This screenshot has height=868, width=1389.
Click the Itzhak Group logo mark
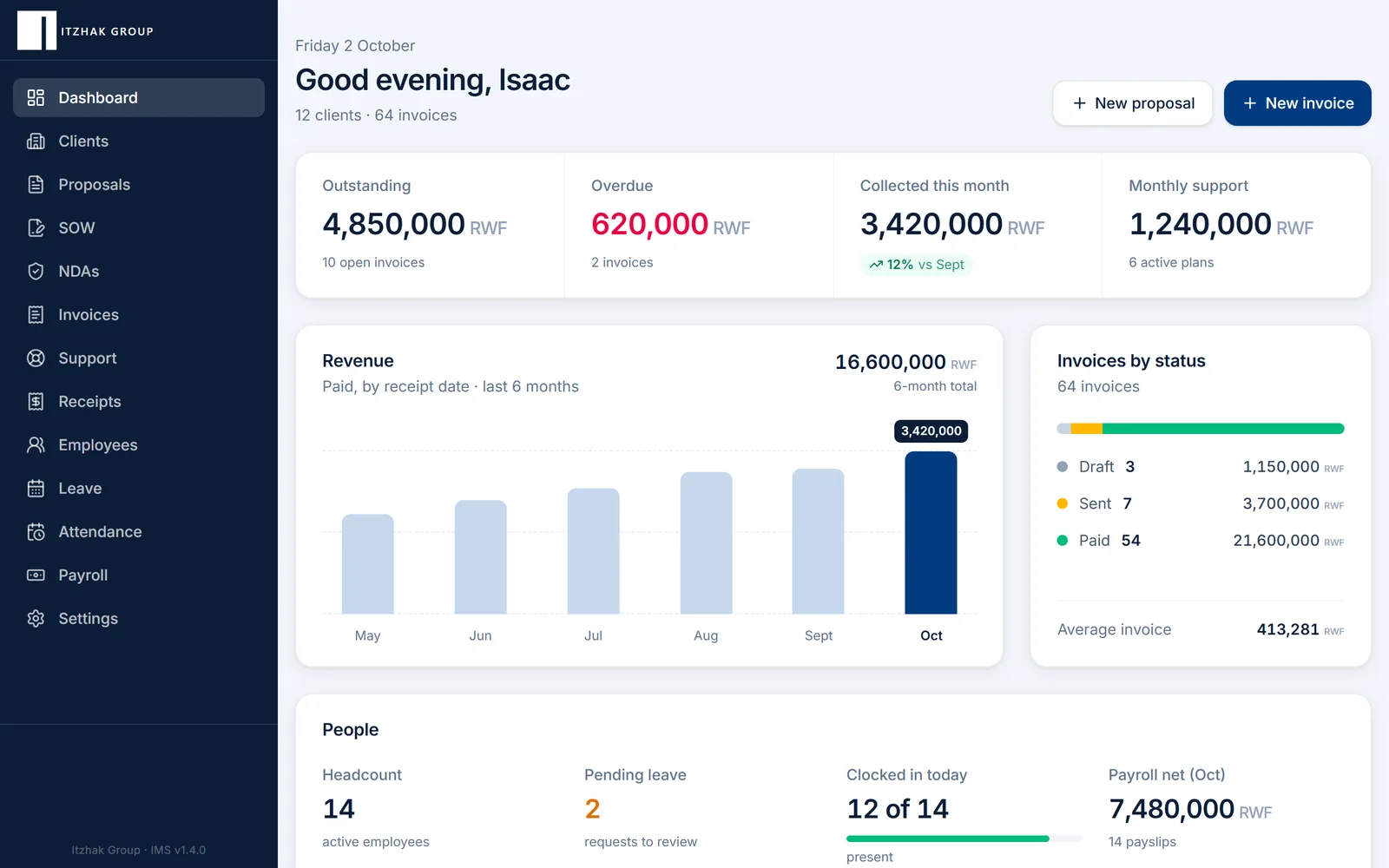coord(36,30)
